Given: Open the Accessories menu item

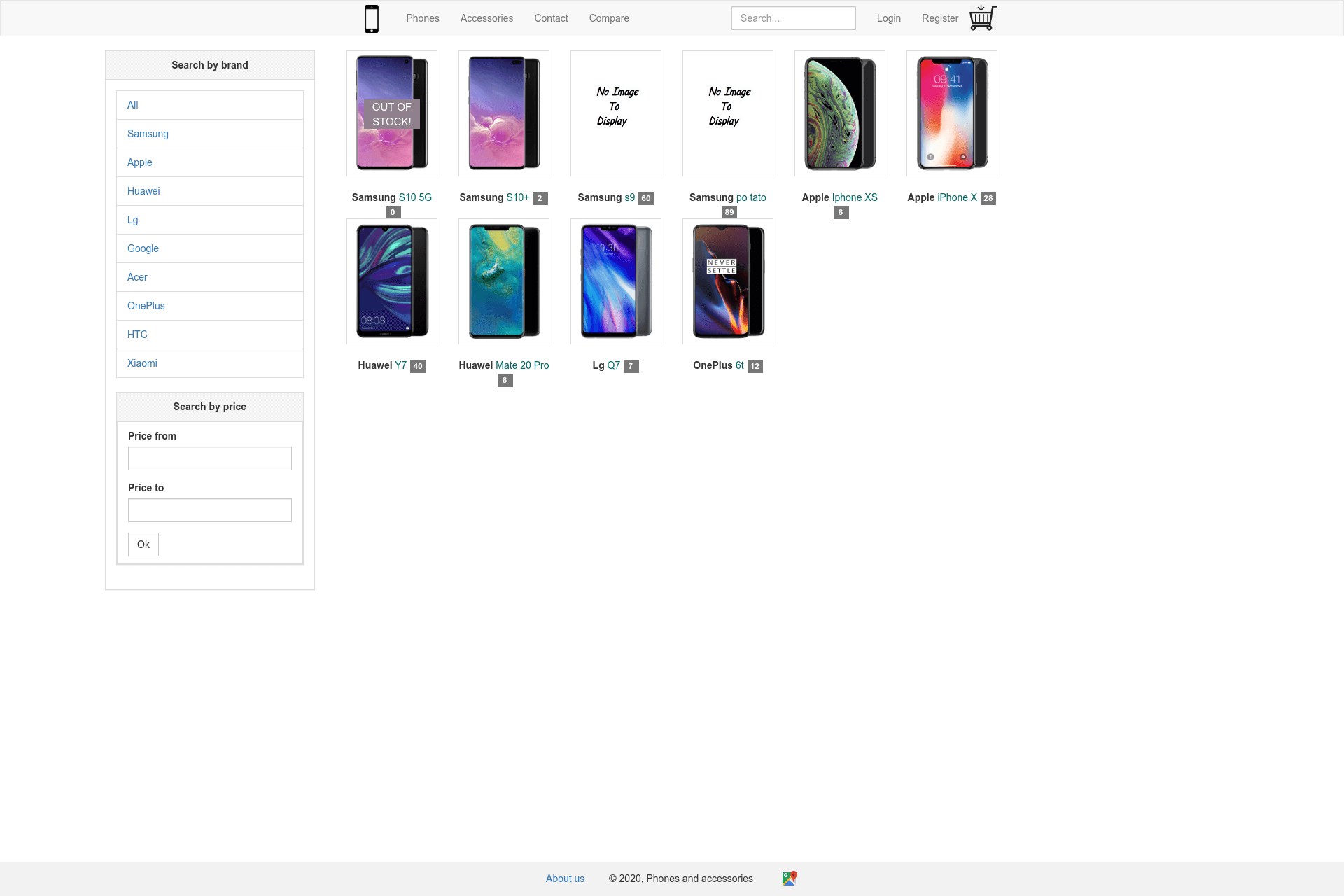Looking at the screenshot, I should [x=486, y=18].
